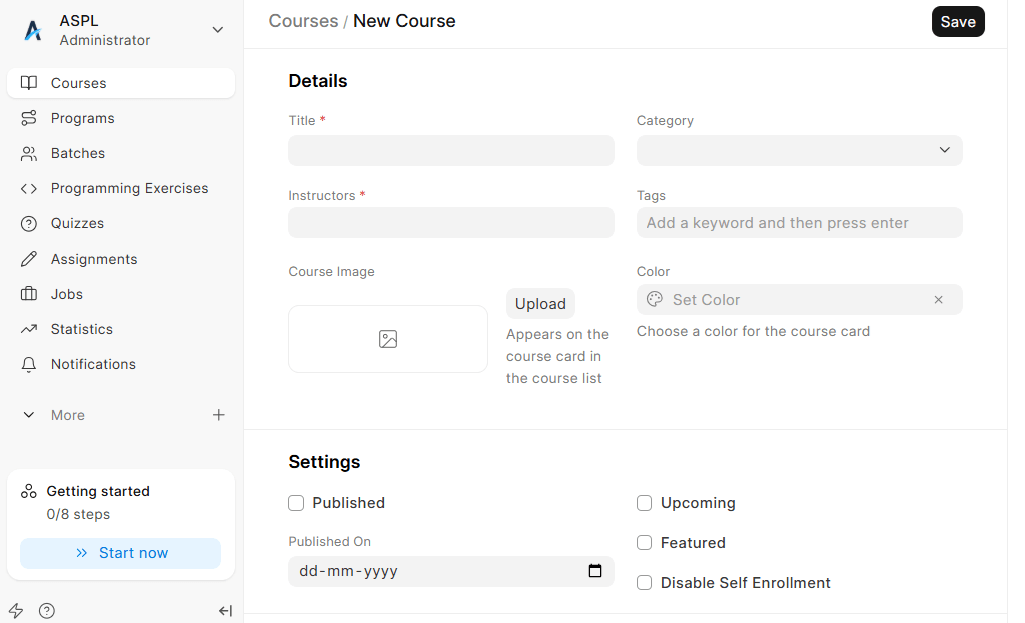The width and height of the screenshot is (1025, 623).
Task: Tick Disable Self Enrollment checkbox
Action: coord(645,583)
